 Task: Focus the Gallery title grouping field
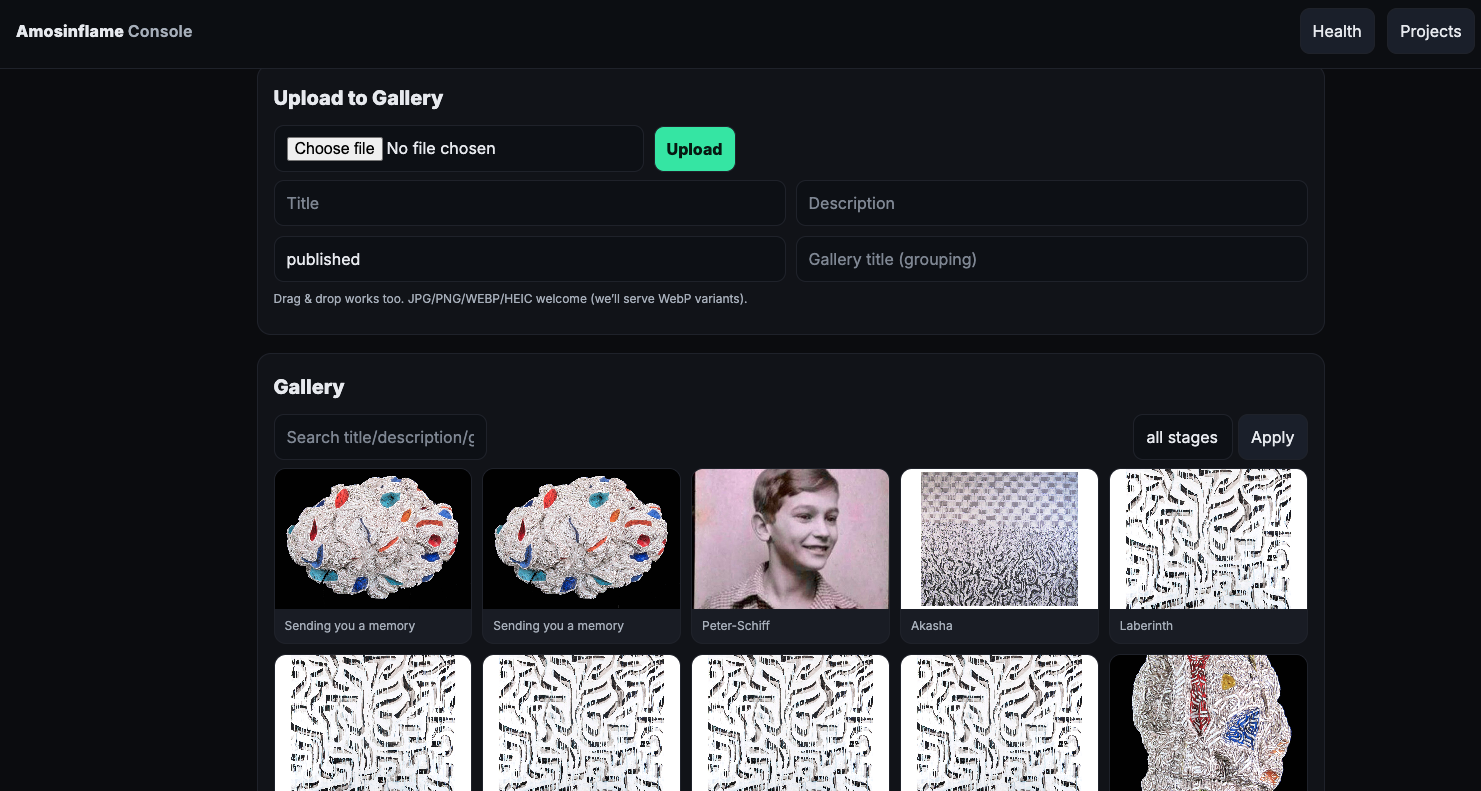pyautogui.click(x=1051, y=259)
